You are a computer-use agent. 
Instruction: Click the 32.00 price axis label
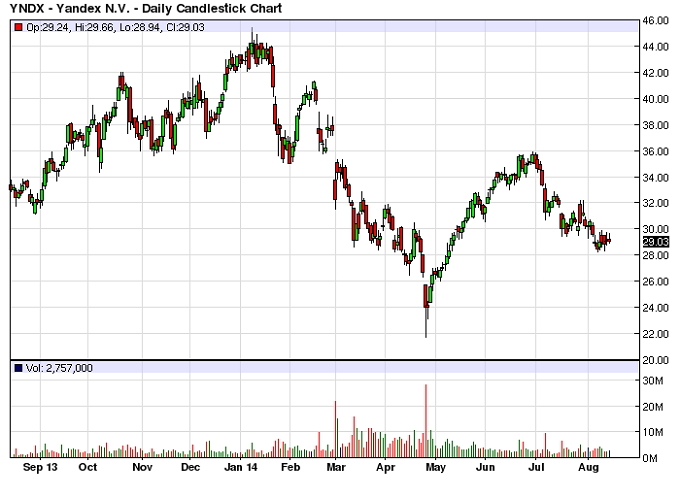pos(656,203)
